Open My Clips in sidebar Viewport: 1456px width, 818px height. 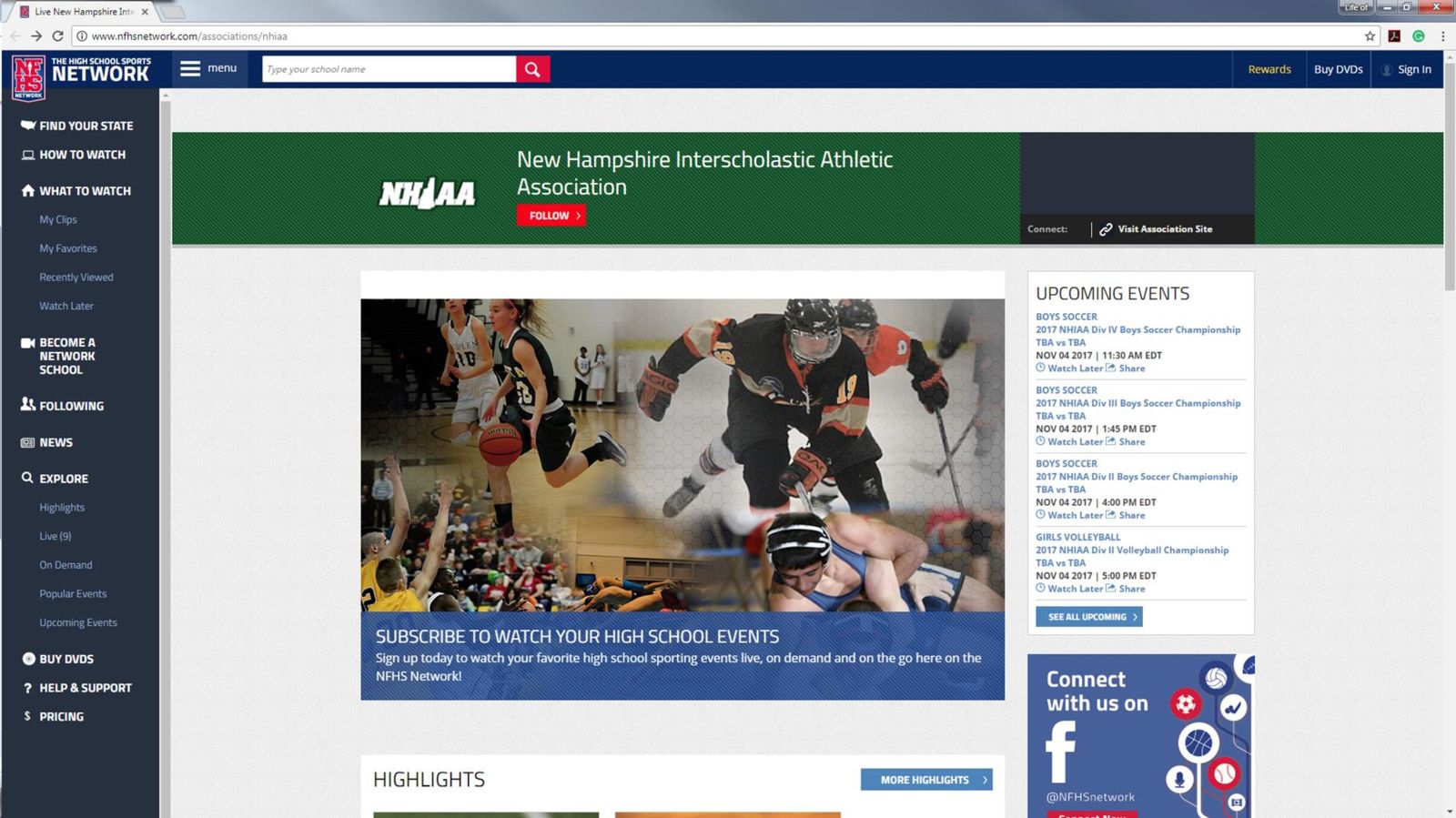[58, 219]
